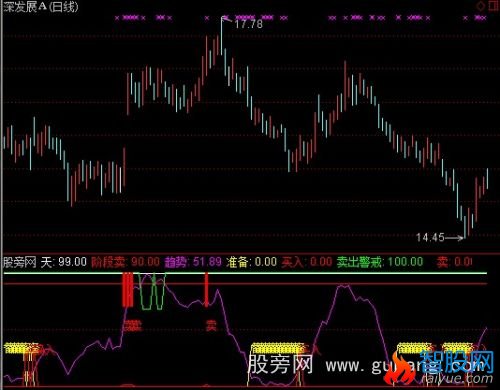Click the 17.78 high price label
Screen dimensions: 500x390
(248, 24)
